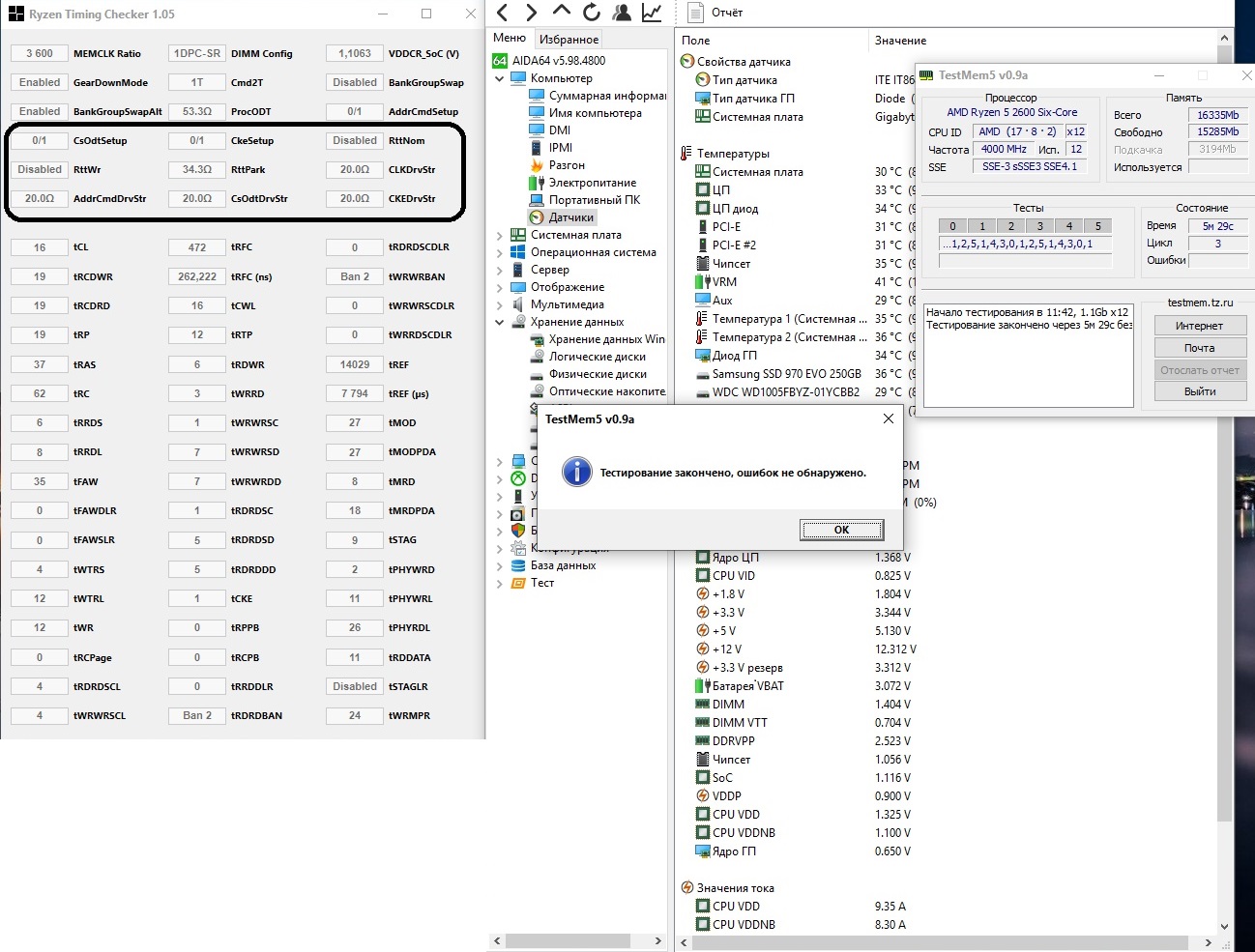Click the VRM sensor row icon
This screenshot has width=1255, height=952.
(x=703, y=282)
